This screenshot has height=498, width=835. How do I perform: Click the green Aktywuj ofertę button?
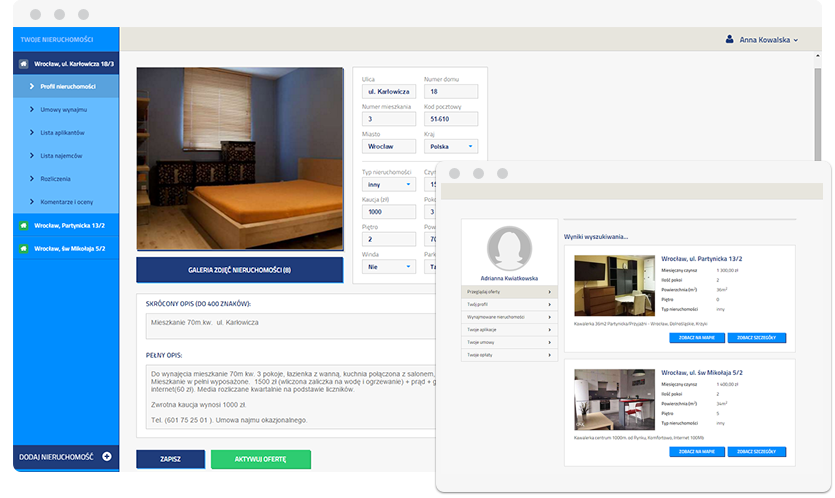[x=261, y=459]
